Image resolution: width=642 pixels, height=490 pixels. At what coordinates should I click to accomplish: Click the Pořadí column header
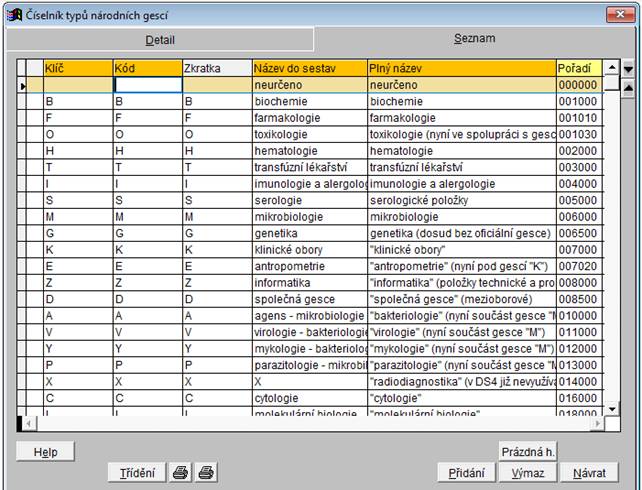coord(577,67)
